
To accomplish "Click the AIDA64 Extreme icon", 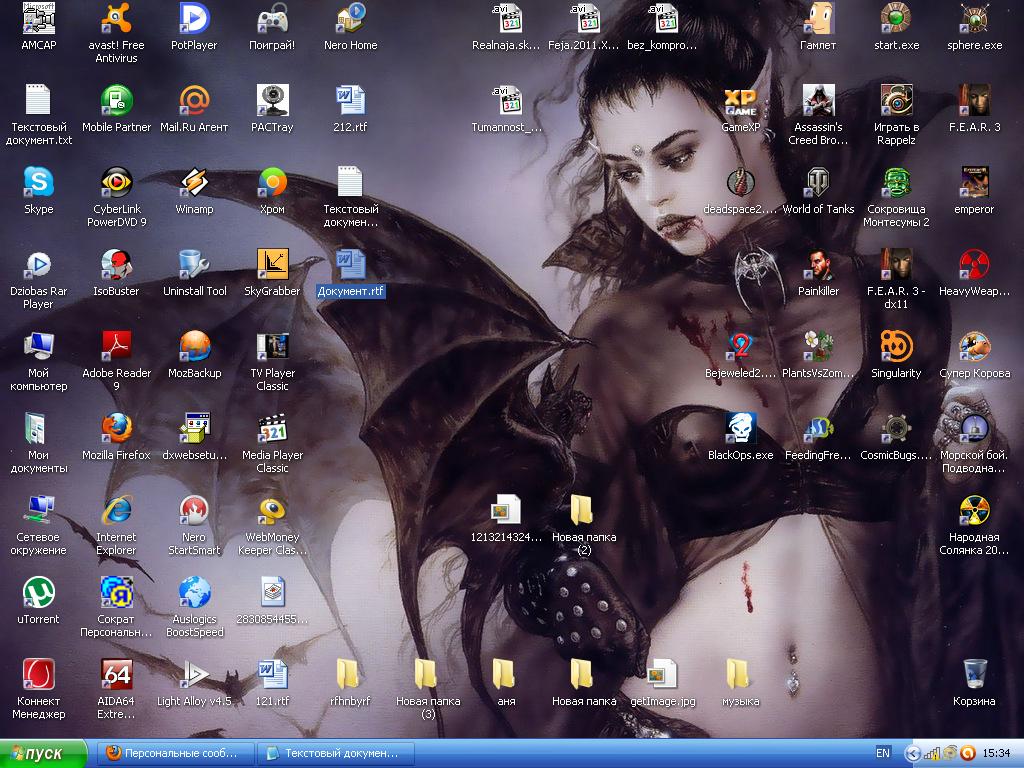I will pos(116,674).
